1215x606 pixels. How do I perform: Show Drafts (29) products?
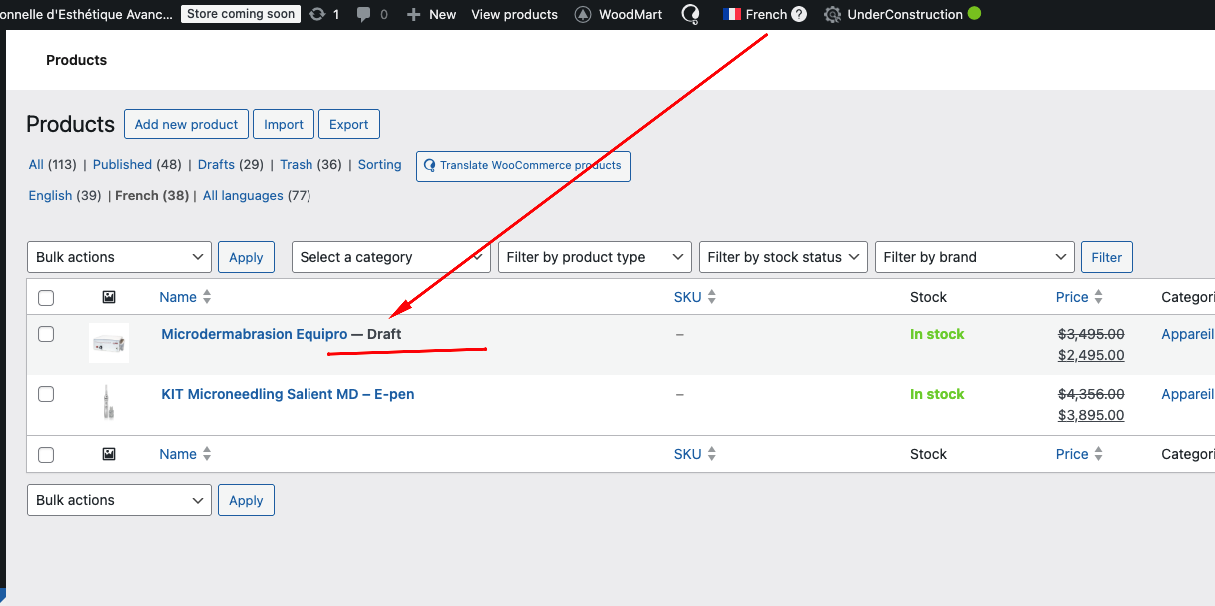[x=231, y=164]
